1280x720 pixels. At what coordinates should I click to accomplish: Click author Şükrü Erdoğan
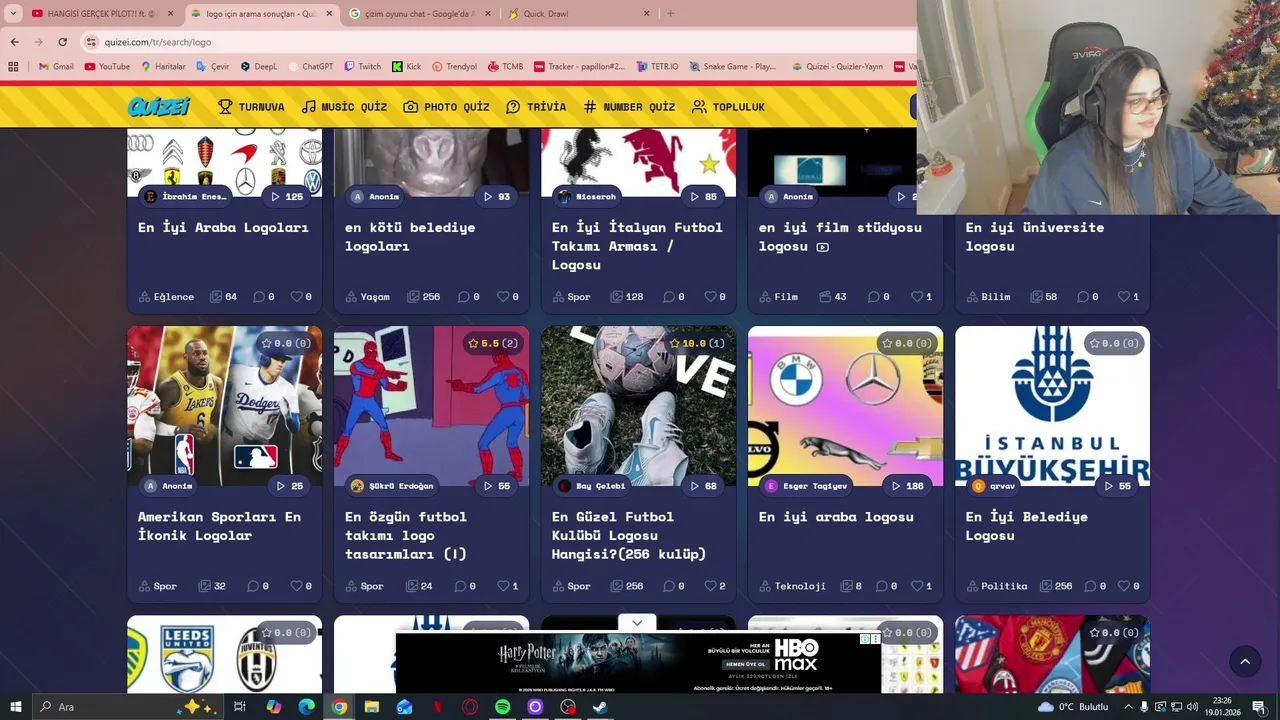[392, 486]
